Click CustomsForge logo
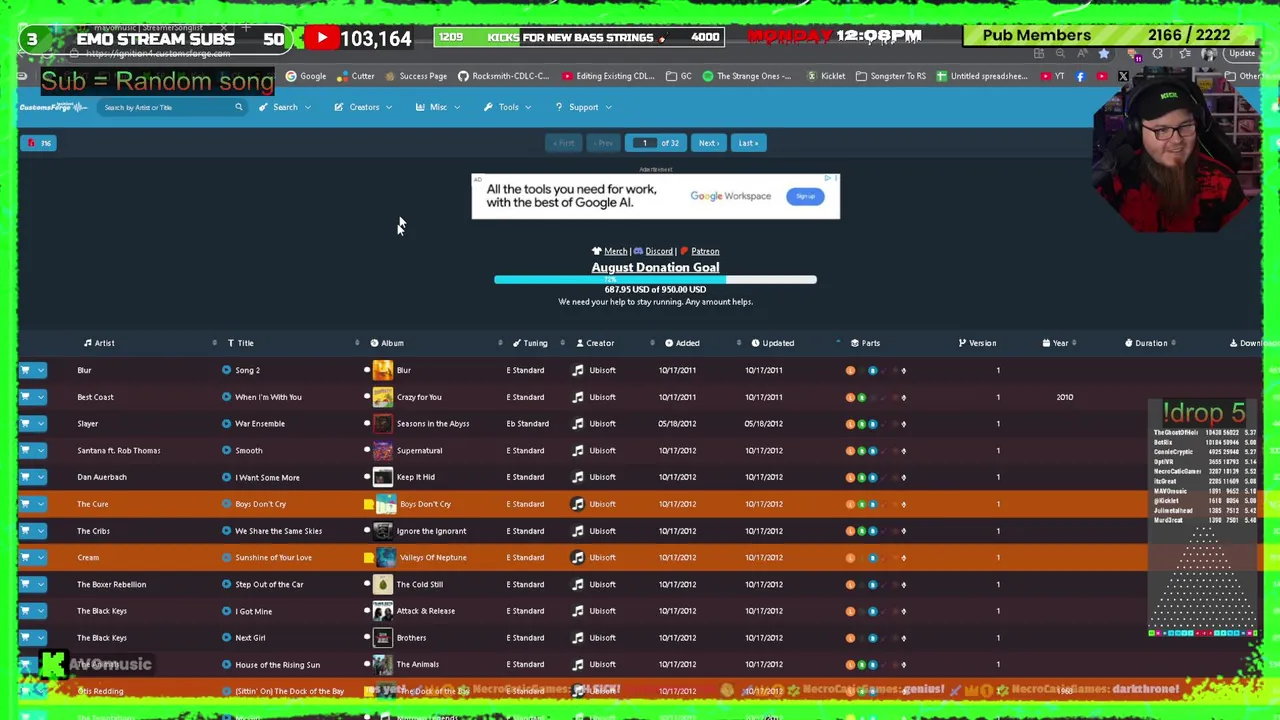This screenshot has height=720, width=1280. [x=54, y=107]
